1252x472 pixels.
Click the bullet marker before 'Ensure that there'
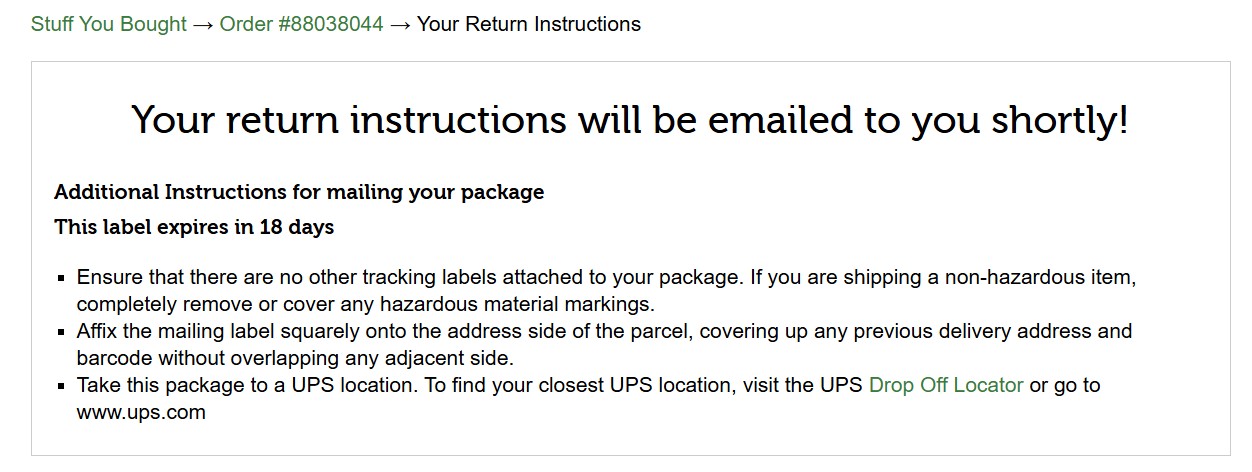[62, 277]
